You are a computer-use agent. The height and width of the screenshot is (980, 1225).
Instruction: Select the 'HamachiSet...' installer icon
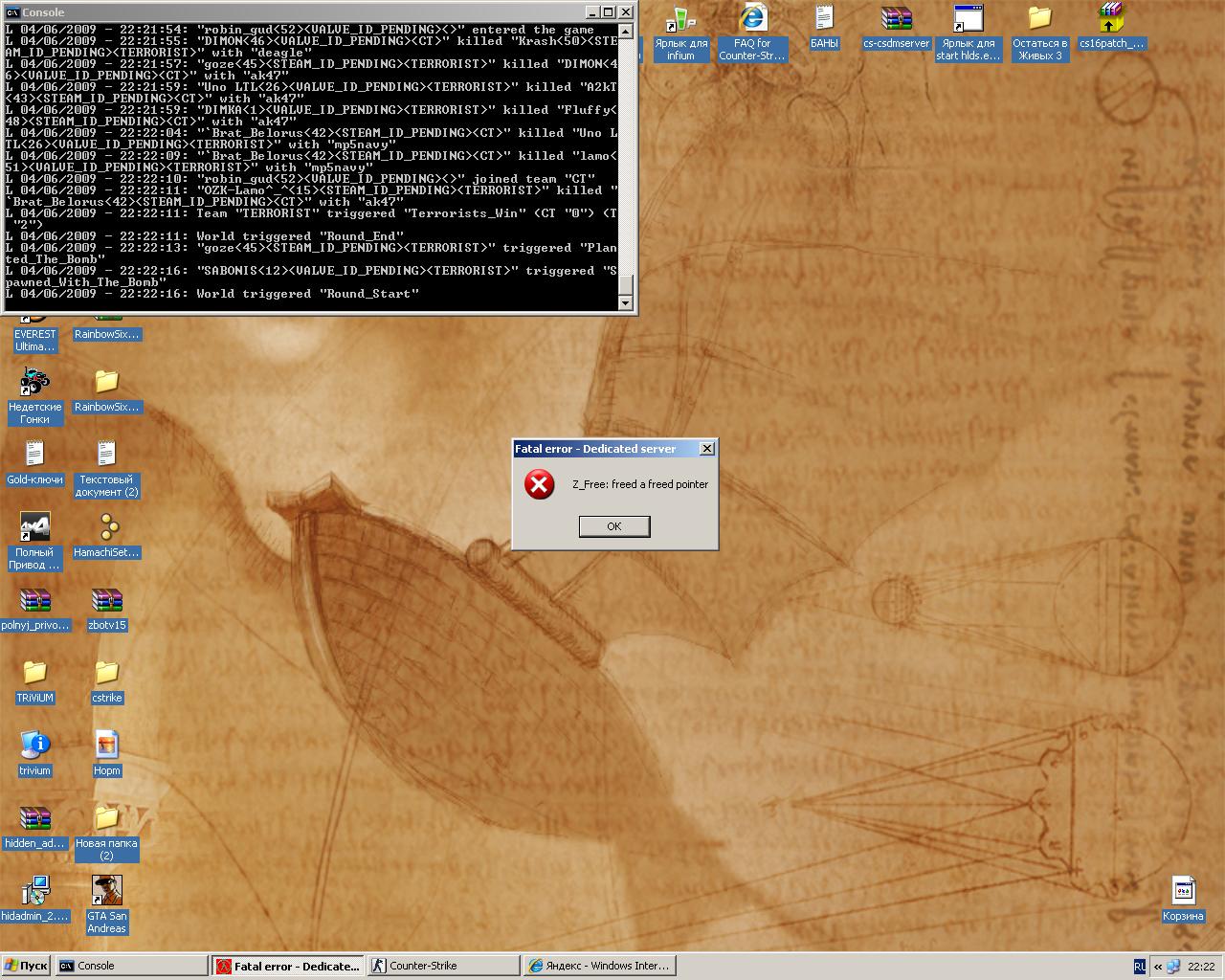pos(106,536)
